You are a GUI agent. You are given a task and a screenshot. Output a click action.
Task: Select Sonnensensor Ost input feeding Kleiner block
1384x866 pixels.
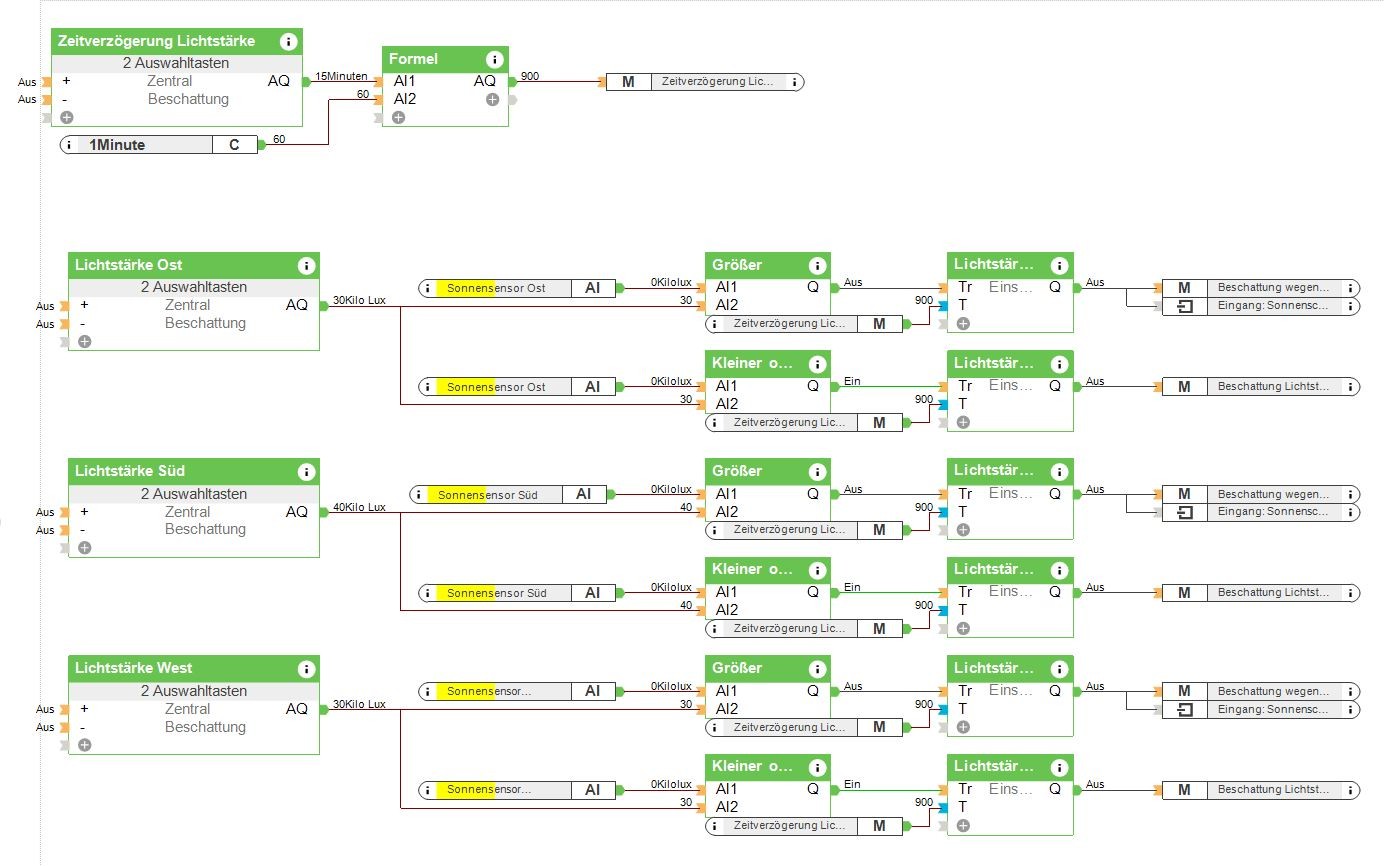click(516, 387)
